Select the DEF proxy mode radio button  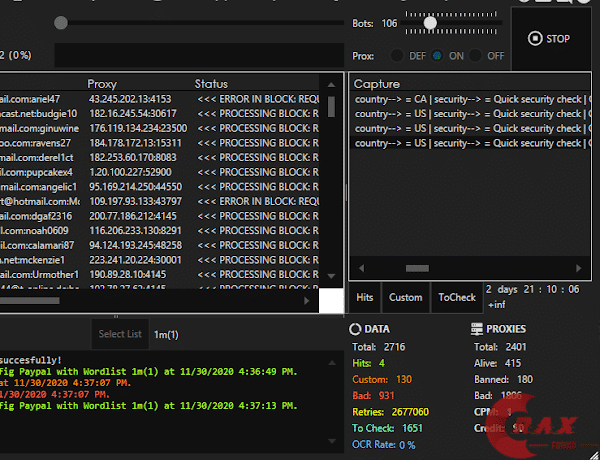[x=397, y=56]
